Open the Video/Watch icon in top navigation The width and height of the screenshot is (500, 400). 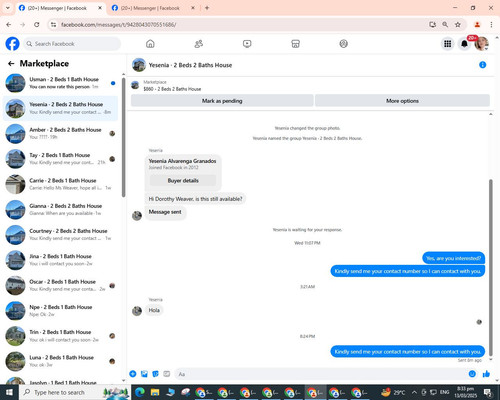(247, 44)
